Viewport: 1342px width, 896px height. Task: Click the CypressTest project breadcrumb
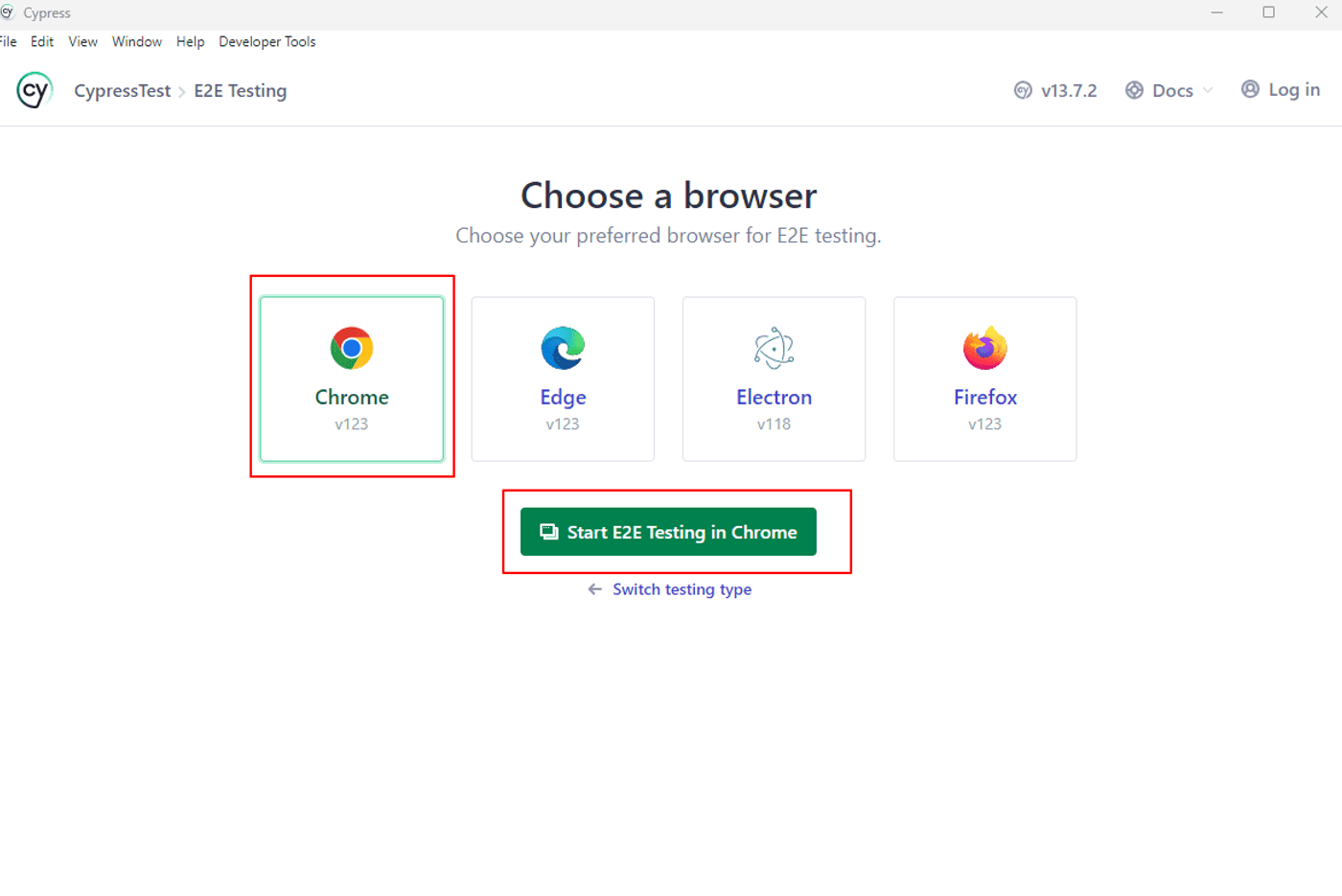(123, 90)
